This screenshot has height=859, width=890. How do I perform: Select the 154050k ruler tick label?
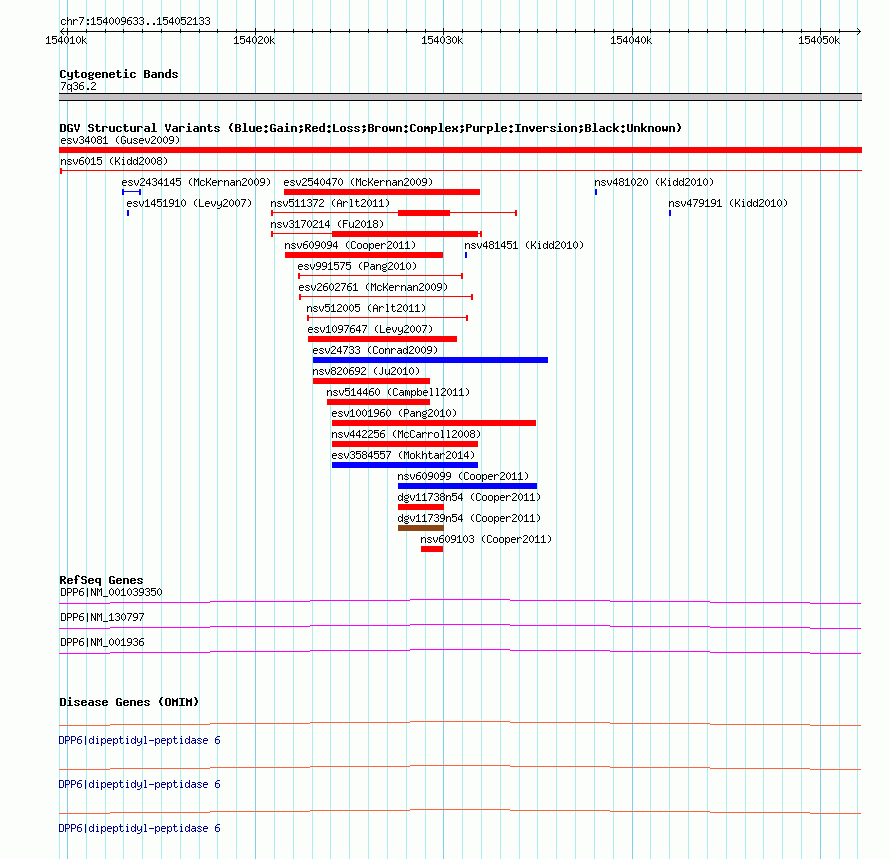[819, 40]
